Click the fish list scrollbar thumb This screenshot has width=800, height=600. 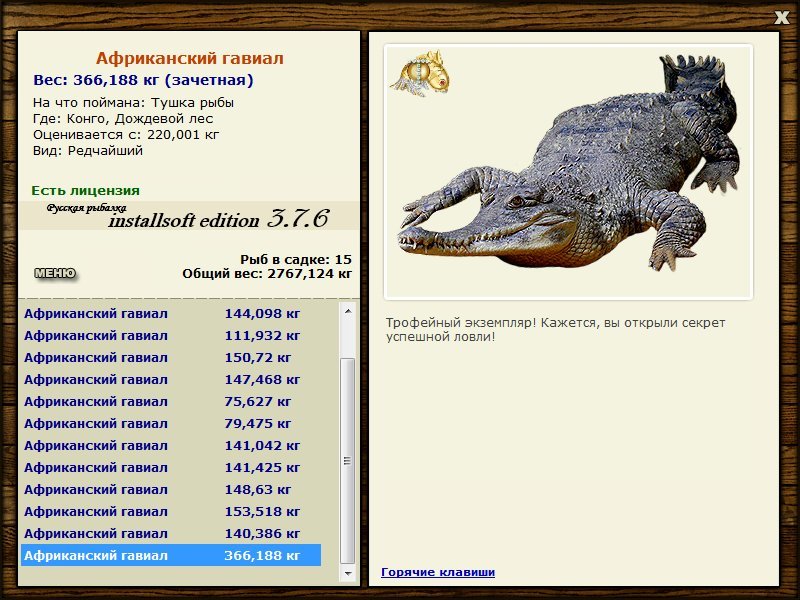pyautogui.click(x=348, y=461)
